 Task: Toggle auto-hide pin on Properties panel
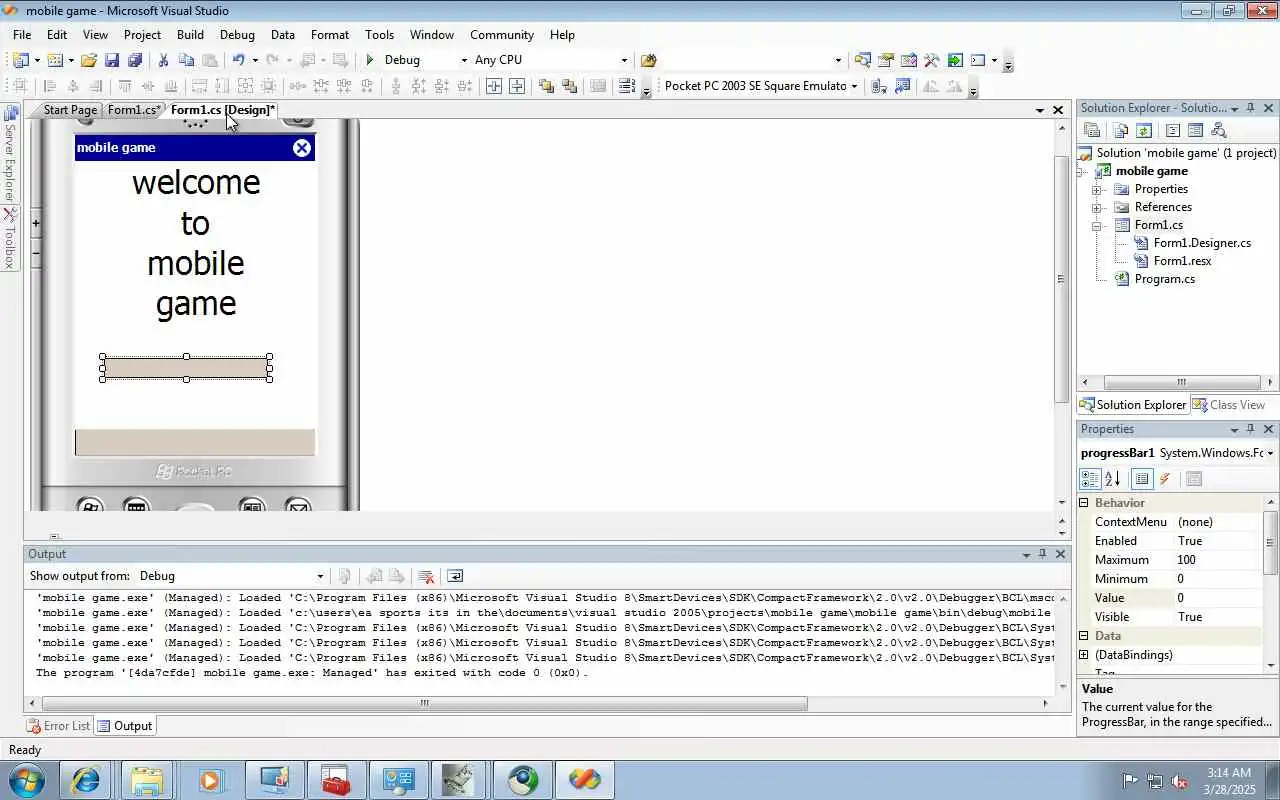tap(1250, 429)
